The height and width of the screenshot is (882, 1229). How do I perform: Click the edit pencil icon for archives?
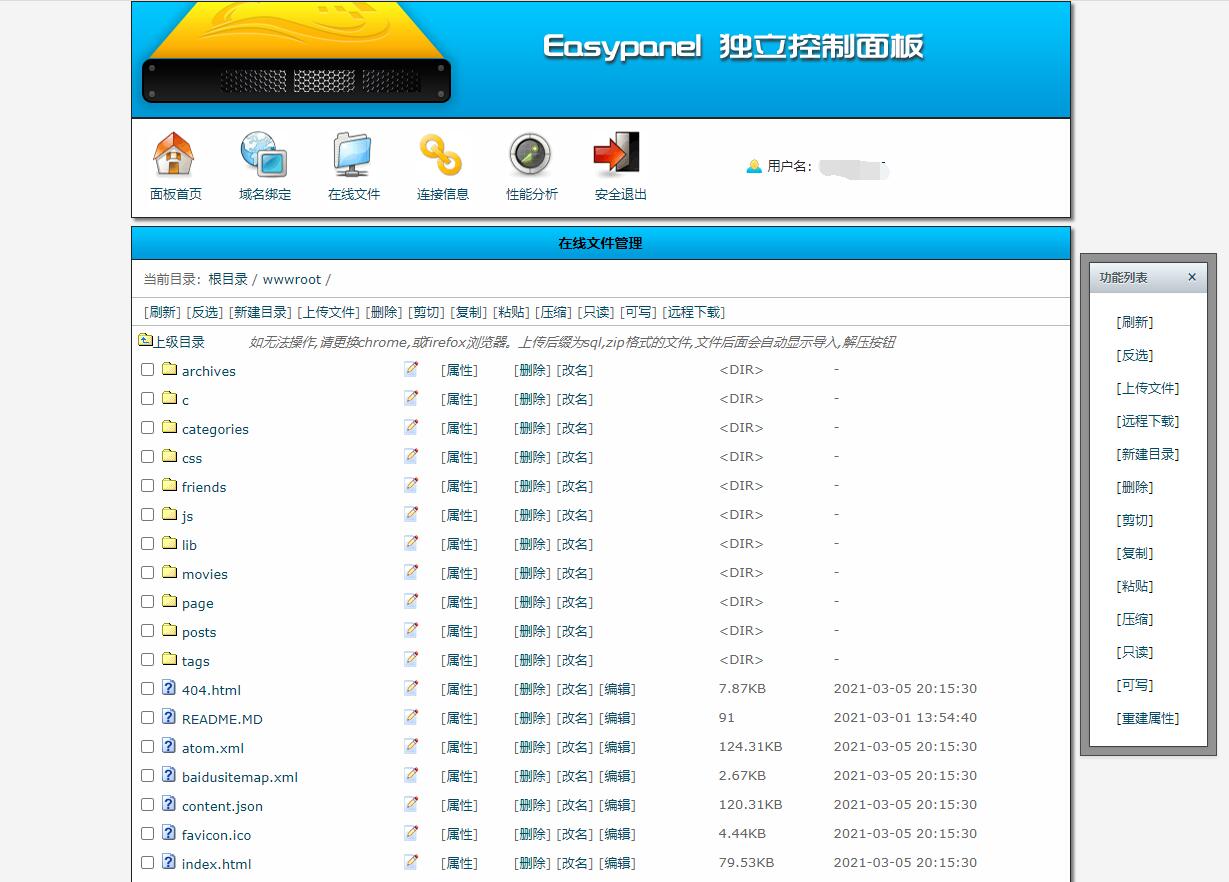(x=411, y=369)
